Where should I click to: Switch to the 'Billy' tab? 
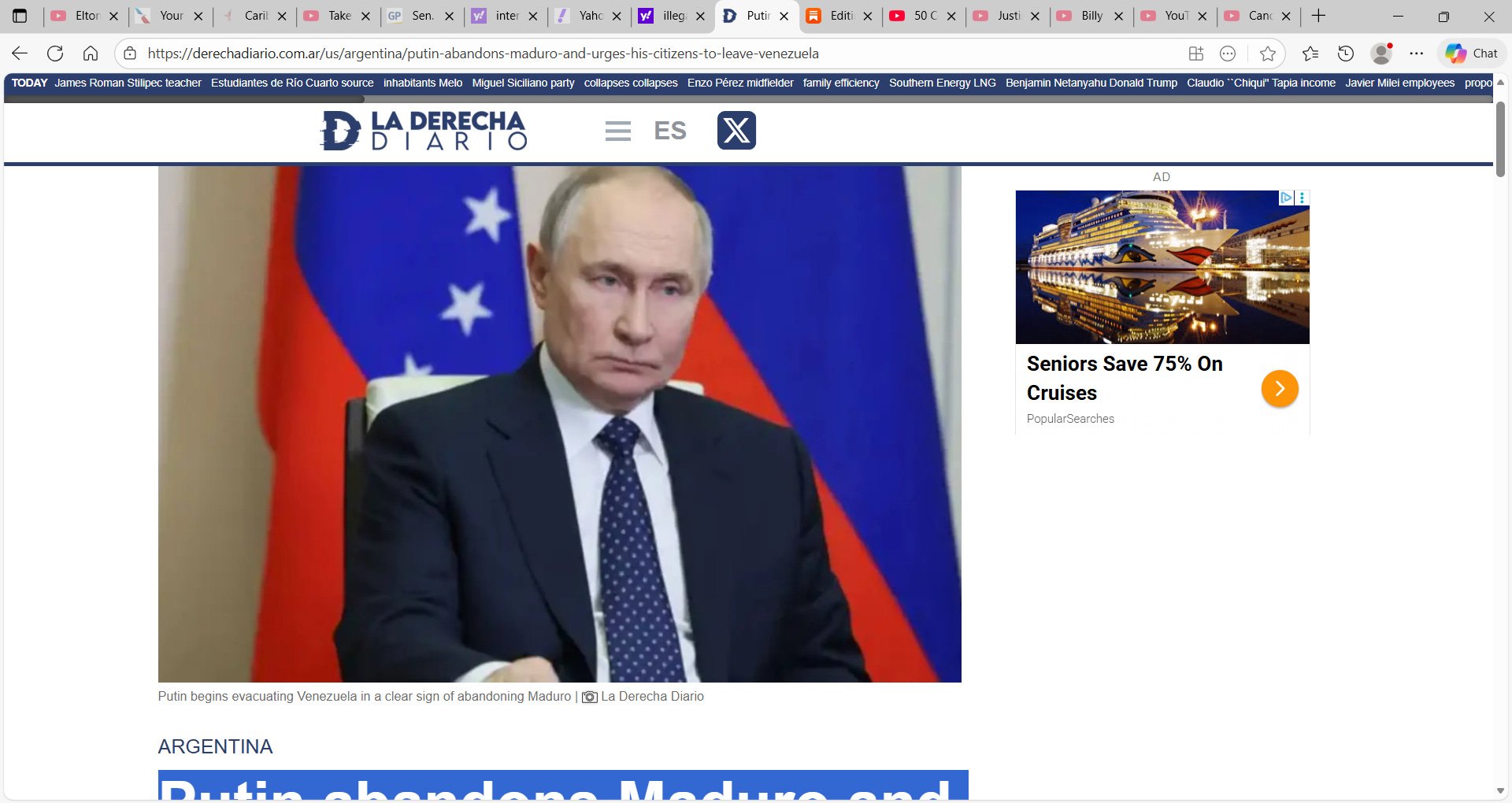pos(1091,16)
